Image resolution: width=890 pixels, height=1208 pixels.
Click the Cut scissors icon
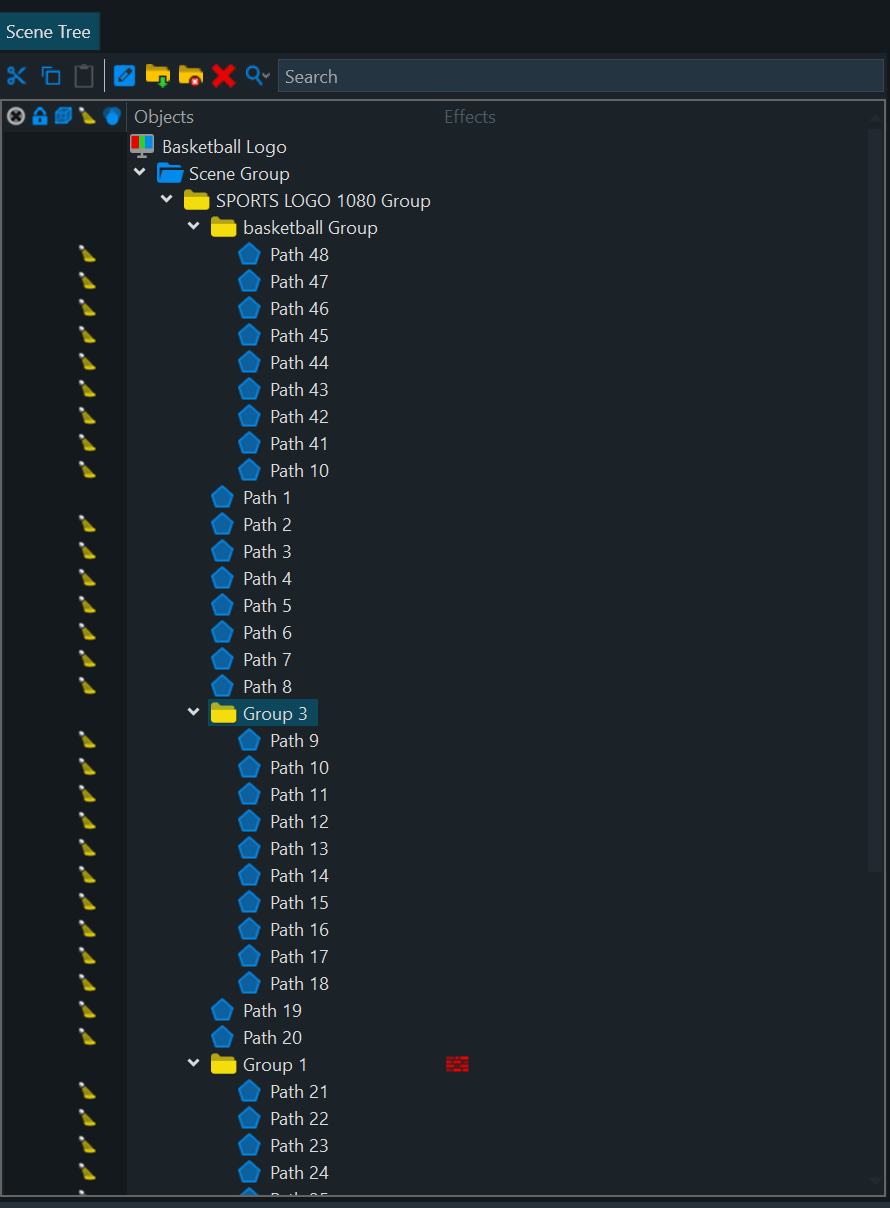pyautogui.click(x=17, y=76)
